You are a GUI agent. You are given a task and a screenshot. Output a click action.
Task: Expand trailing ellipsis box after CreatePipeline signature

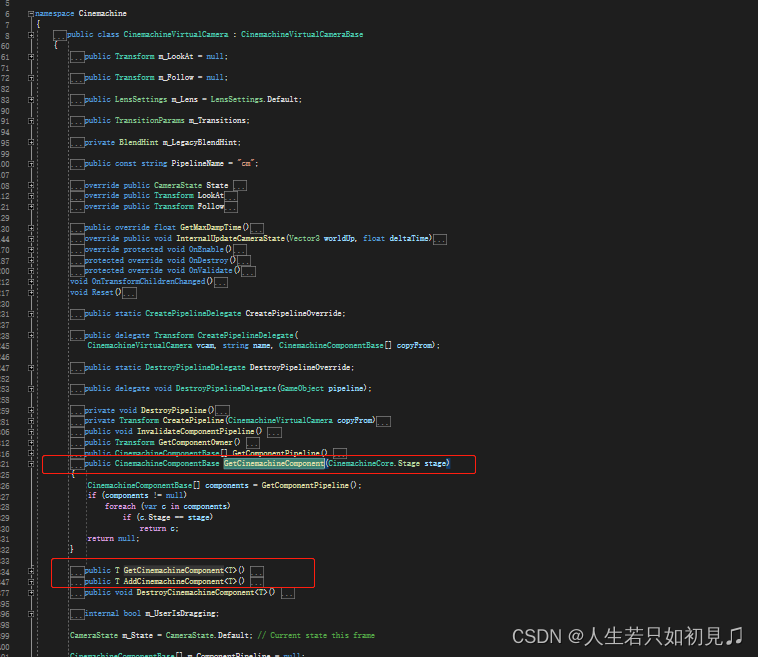tap(384, 422)
